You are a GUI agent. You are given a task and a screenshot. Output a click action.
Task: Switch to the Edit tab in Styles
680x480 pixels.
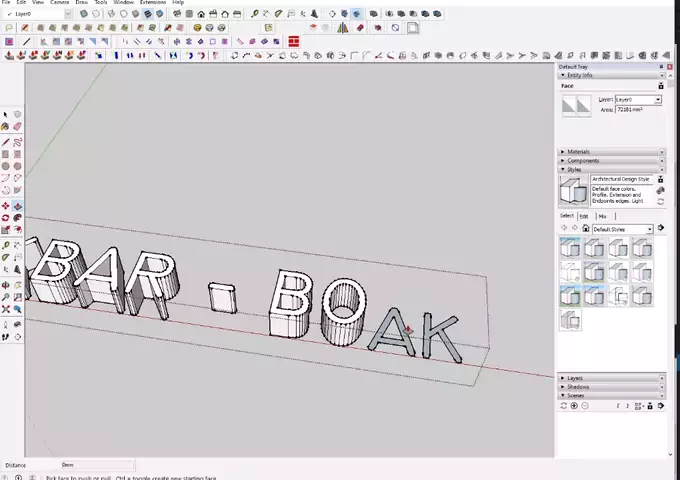tap(584, 216)
